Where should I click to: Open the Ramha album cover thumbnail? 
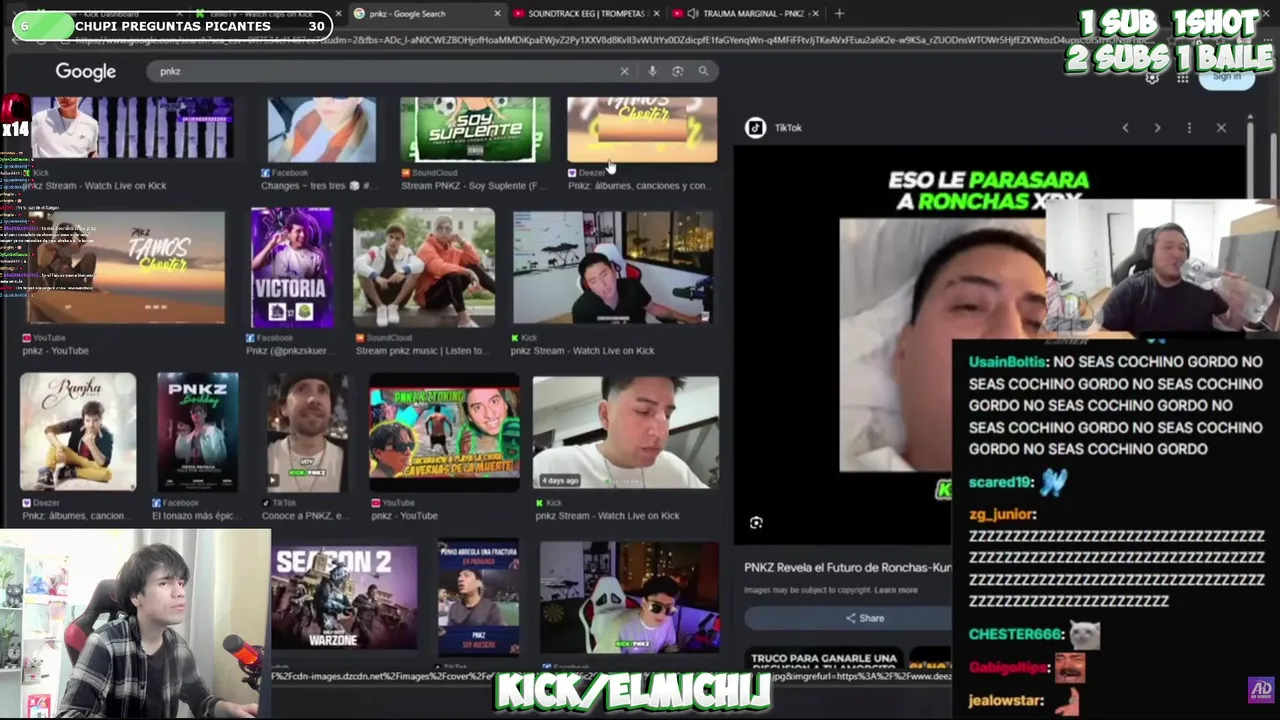78,432
